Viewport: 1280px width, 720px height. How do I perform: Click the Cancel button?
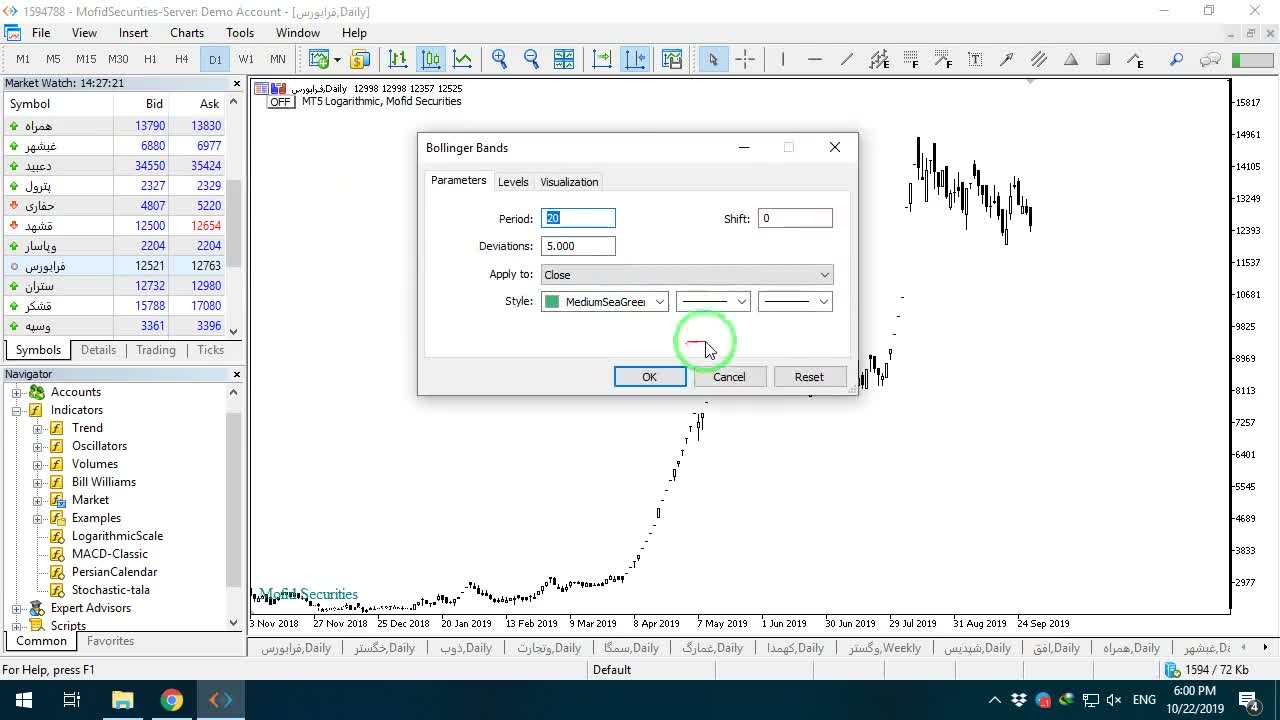pyautogui.click(x=729, y=377)
